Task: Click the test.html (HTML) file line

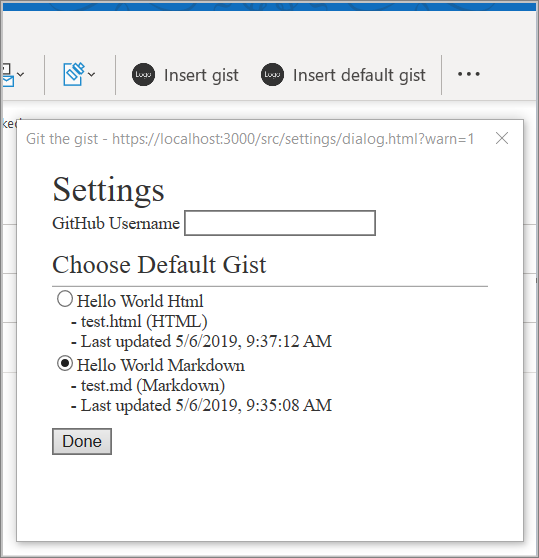Action: pyautogui.click(x=139, y=321)
